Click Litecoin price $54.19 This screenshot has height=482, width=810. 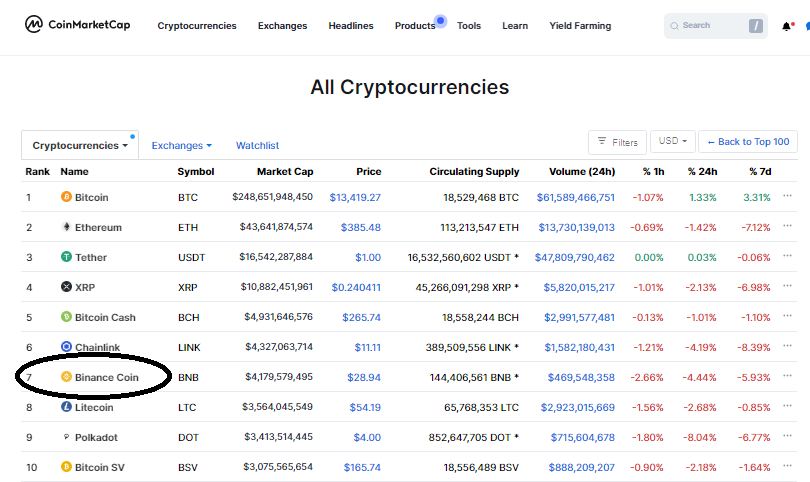365,407
